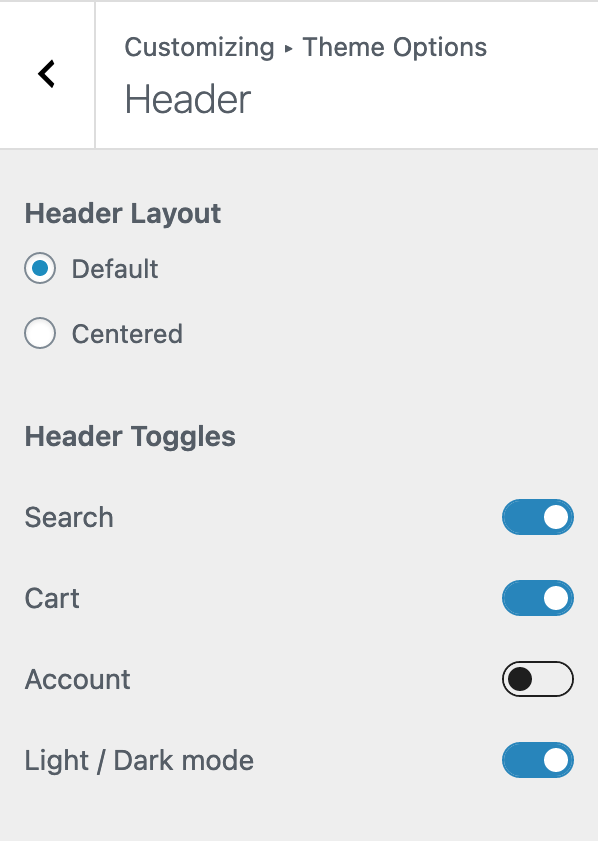Turn off the Cart toggle switch
The width and height of the screenshot is (598, 841).
tap(538, 598)
